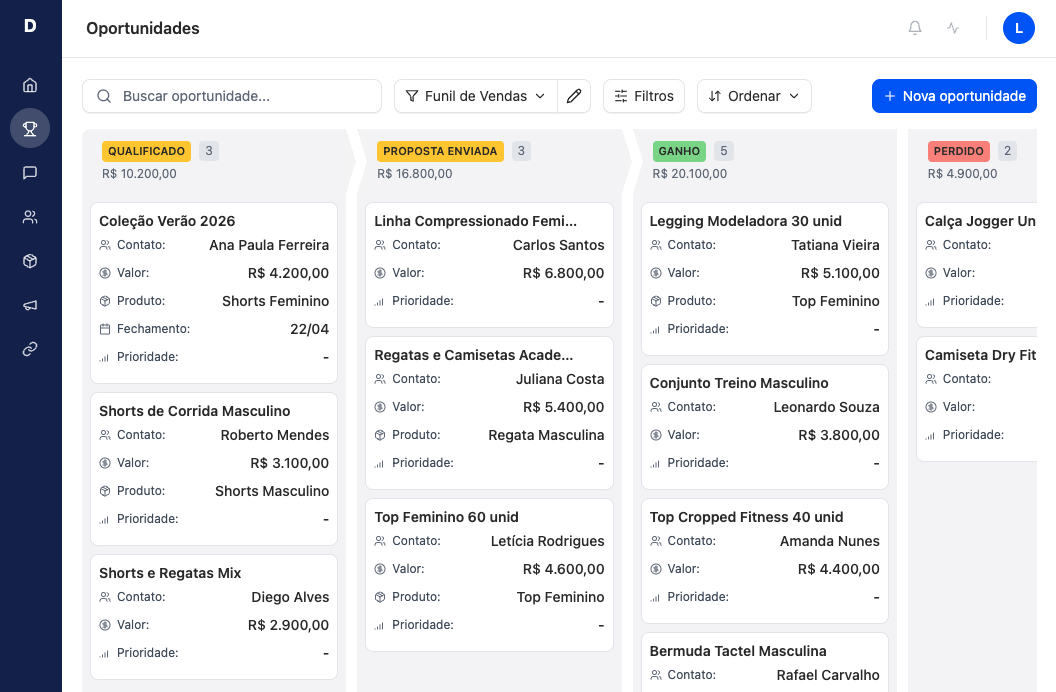Click the Buscar oportunidade search field
The image size is (1056, 692).
click(x=231, y=96)
